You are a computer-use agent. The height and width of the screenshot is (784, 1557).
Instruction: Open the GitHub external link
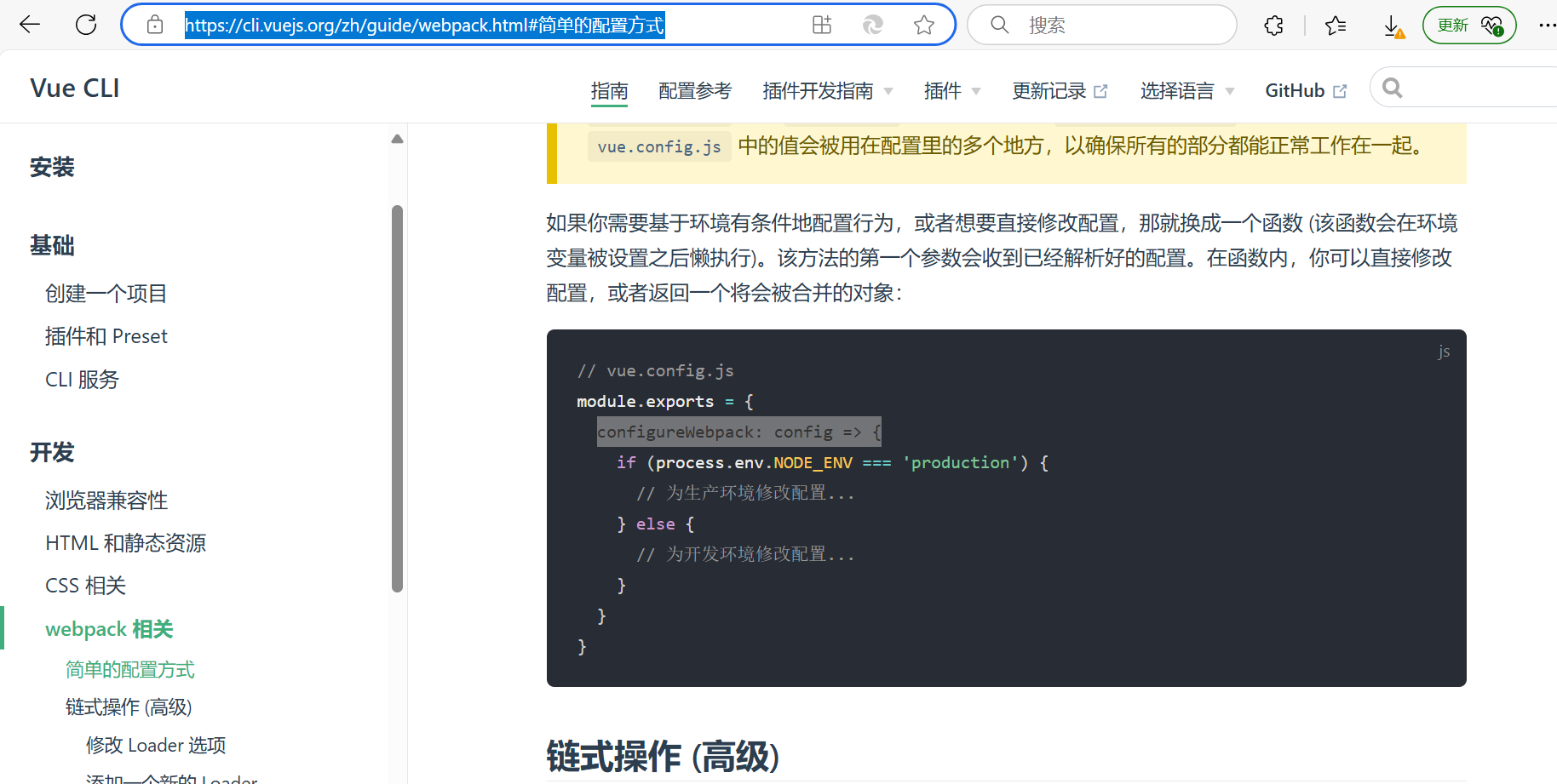coord(1304,90)
